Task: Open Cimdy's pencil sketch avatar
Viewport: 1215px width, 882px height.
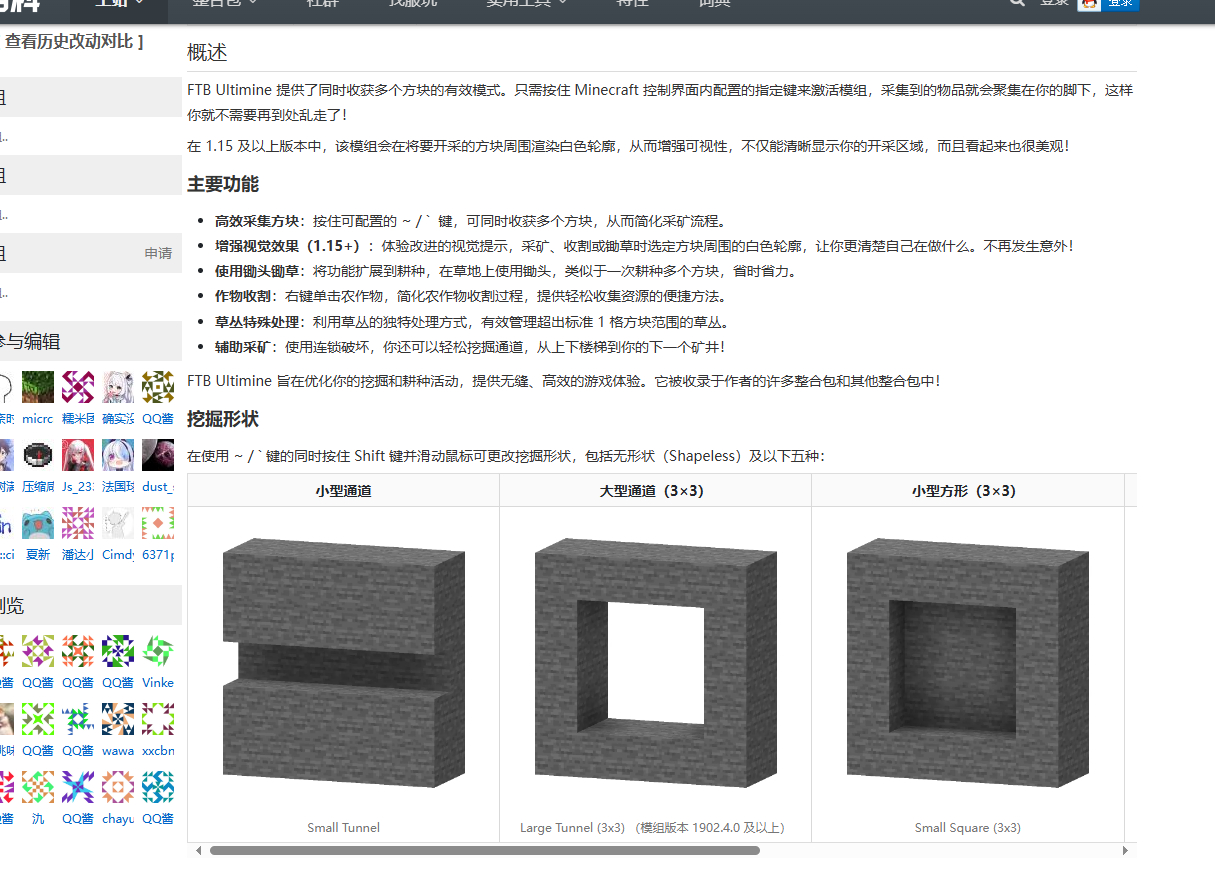Action: [118, 523]
